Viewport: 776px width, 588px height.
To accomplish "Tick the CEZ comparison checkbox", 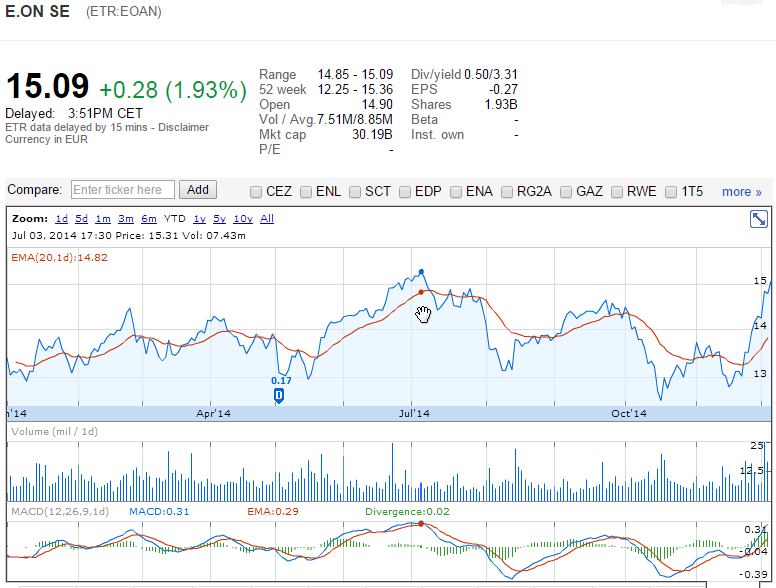I will (256, 192).
